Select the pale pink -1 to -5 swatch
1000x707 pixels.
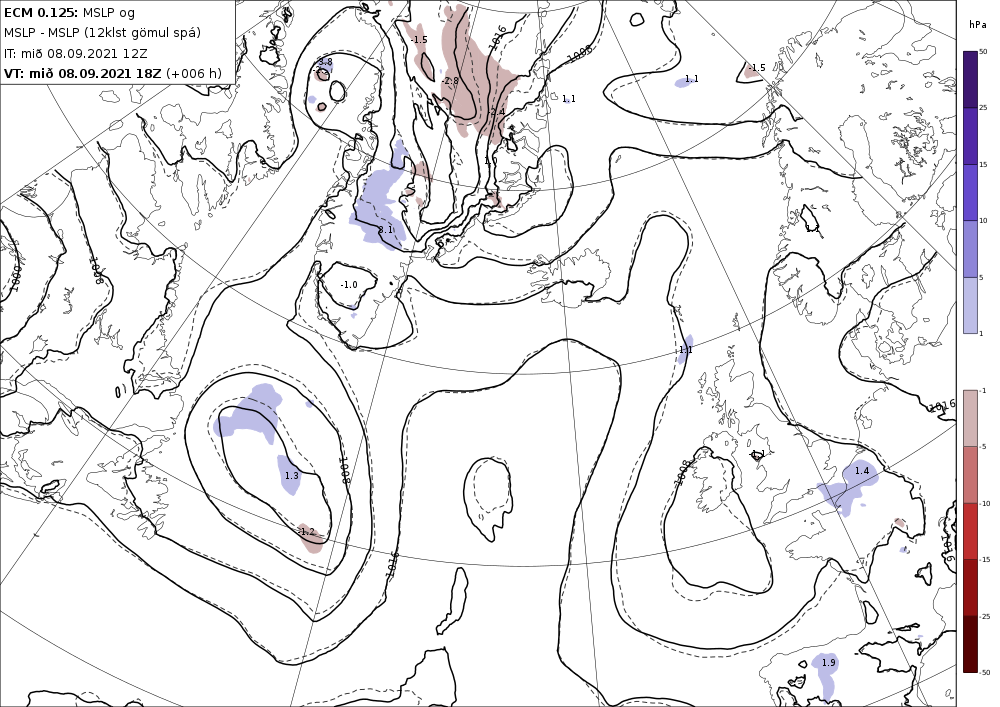970,418
